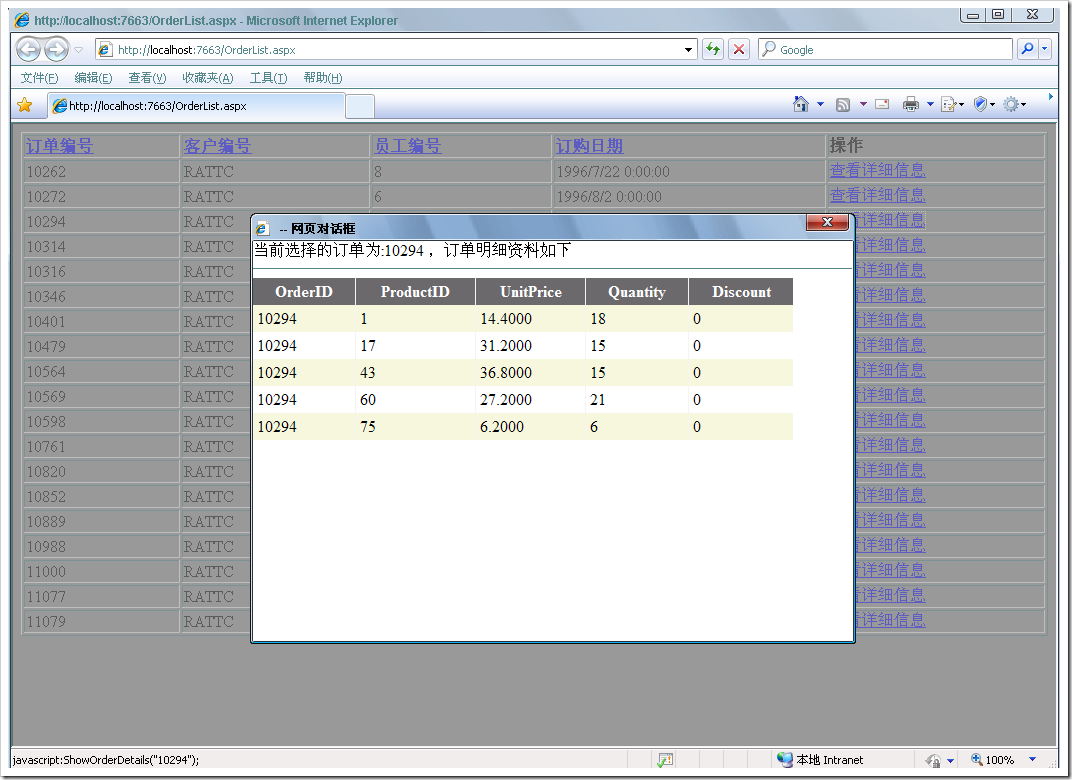The width and height of the screenshot is (1072, 780).
Task: Sort by the 订购日期 column header link
Action: click(x=589, y=146)
